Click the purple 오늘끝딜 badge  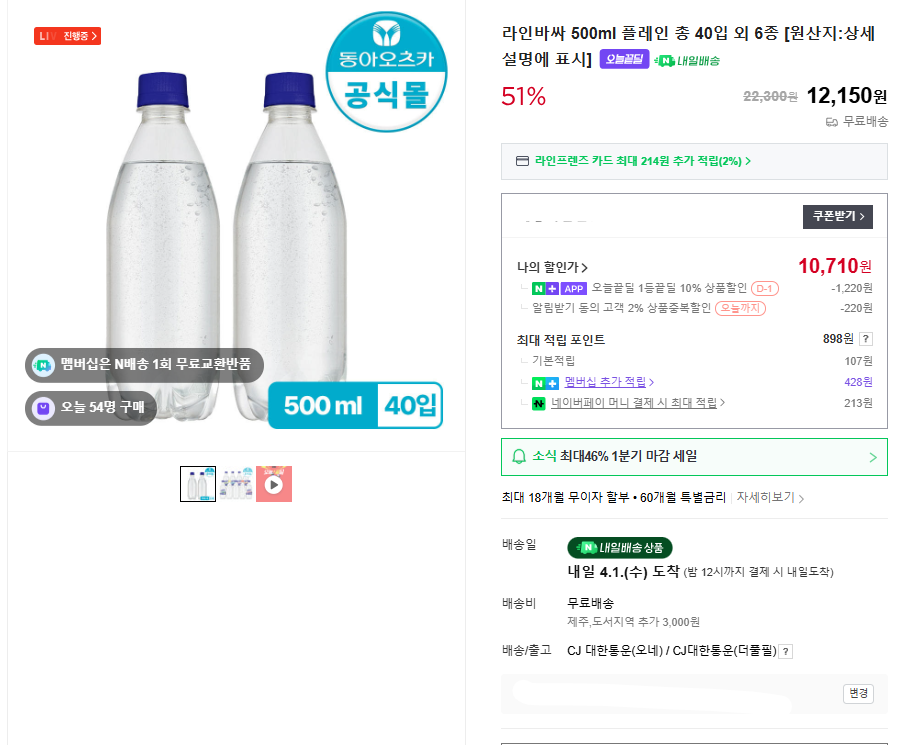(x=624, y=59)
